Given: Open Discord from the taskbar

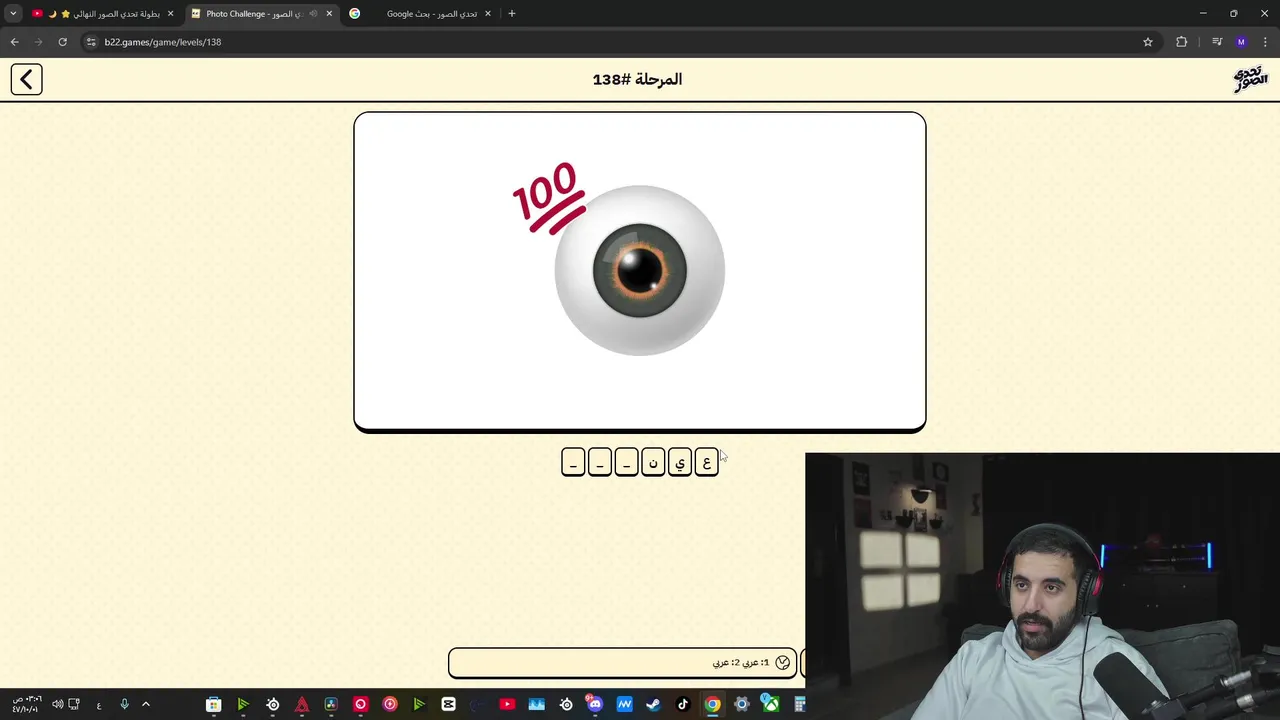Looking at the screenshot, I should (595, 705).
